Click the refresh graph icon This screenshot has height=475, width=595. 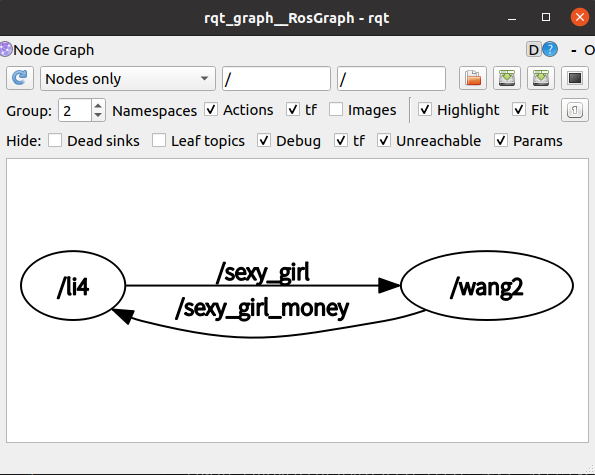[20, 79]
